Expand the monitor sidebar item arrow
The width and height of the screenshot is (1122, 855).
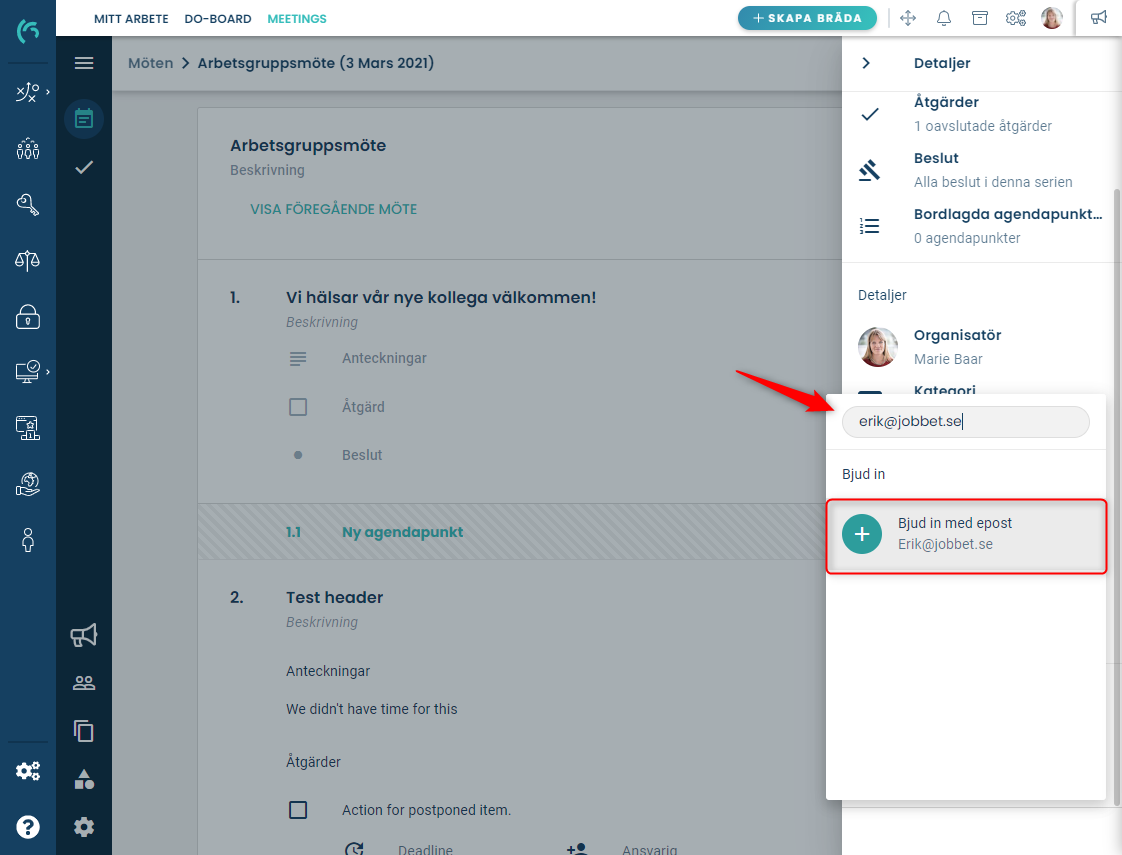[48, 371]
